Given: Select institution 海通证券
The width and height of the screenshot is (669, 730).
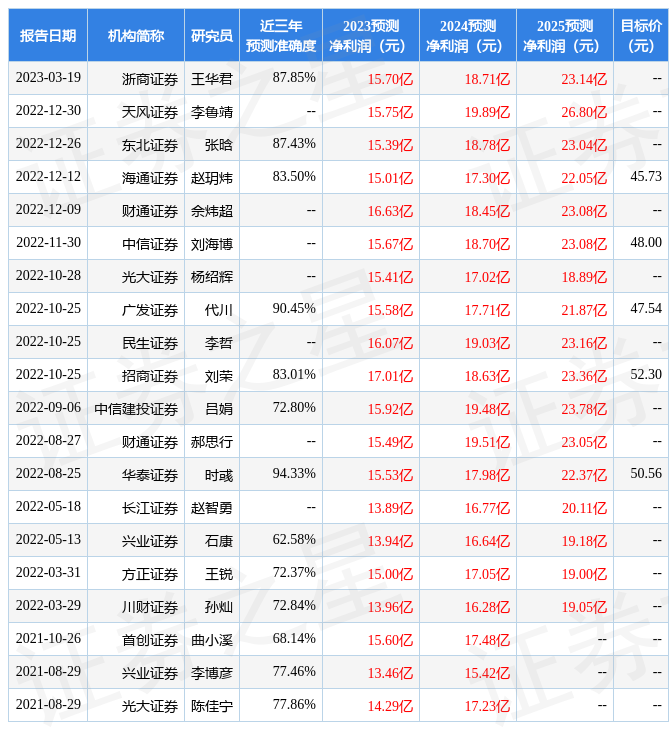Looking at the screenshot, I should [150, 178].
